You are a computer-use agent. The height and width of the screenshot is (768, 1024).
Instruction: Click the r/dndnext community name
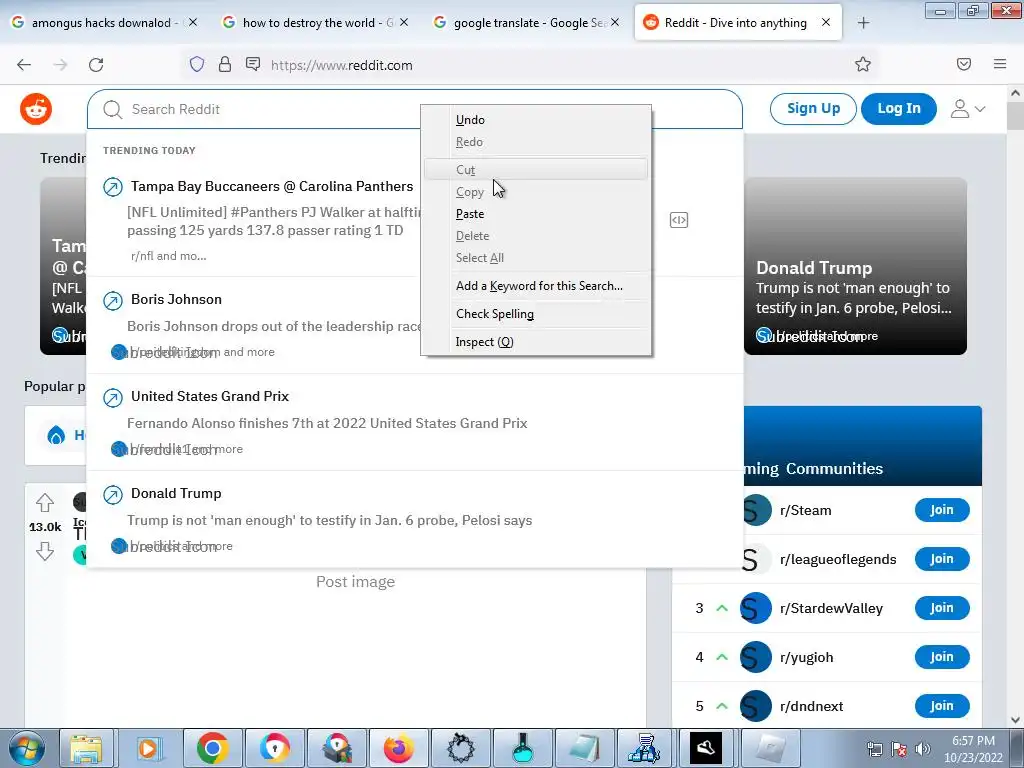click(x=811, y=707)
